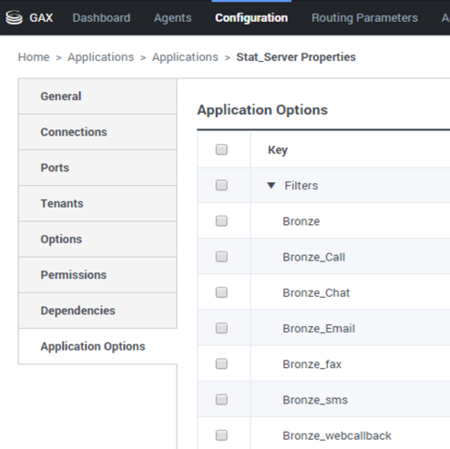Open the Routing Parameters menu
450x449 pixels.
(x=364, y=18)
